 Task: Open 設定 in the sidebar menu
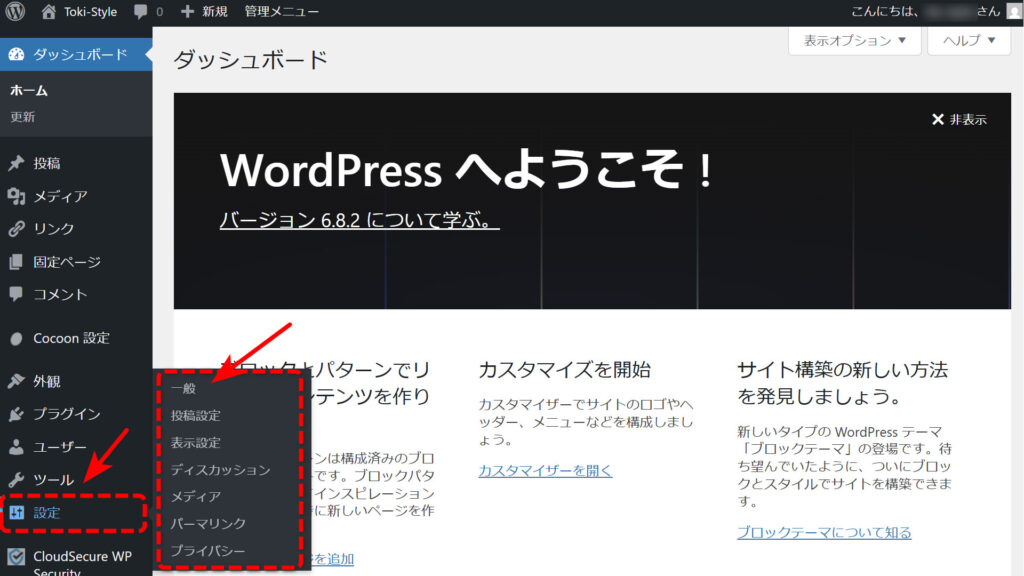pos(47,513)
